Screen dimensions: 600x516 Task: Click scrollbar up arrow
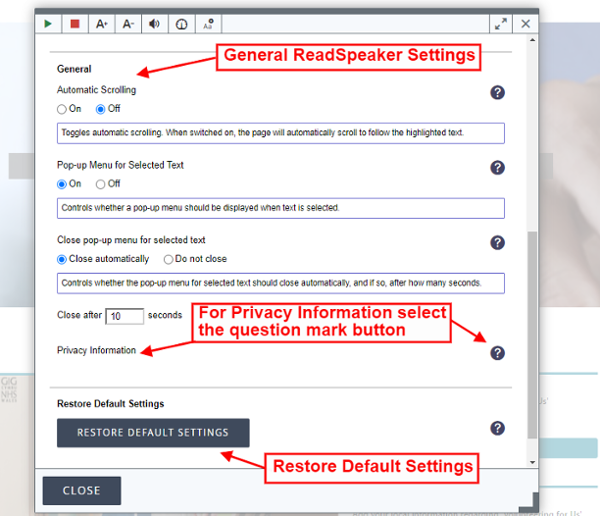point(532,40)
